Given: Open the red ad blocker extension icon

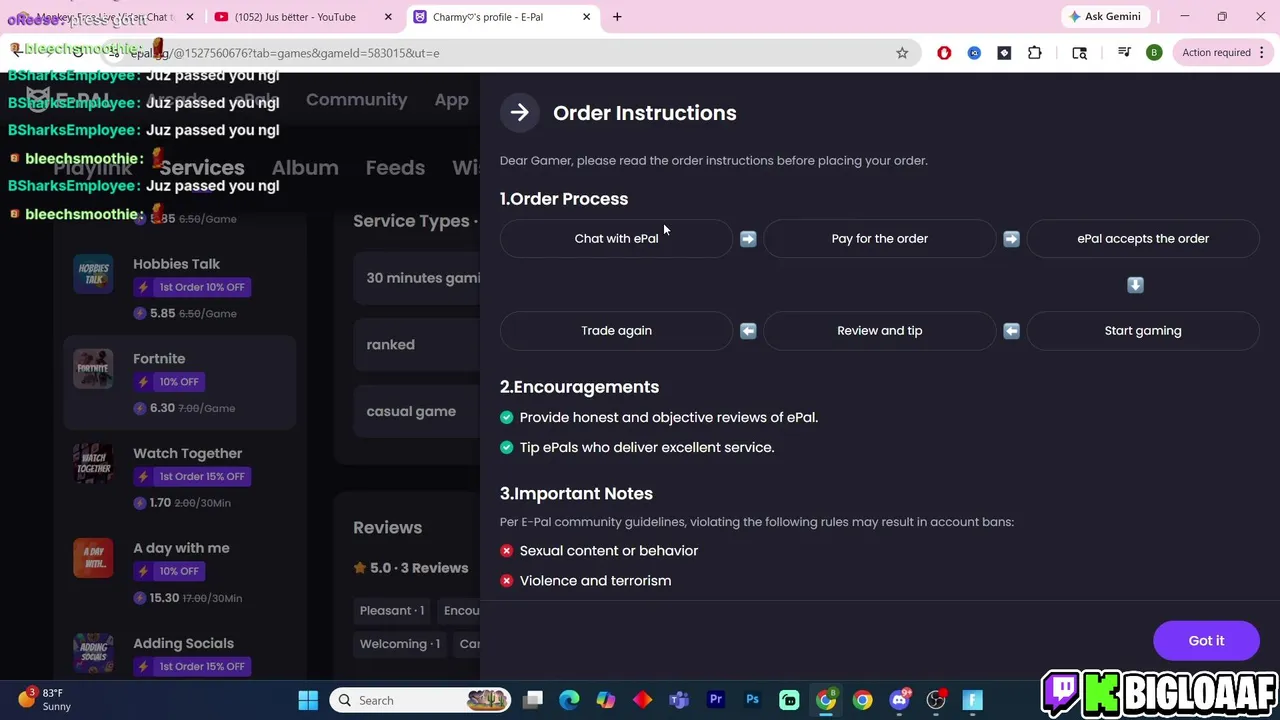Looking at the screenshot, I should click(x=944, y=53).
